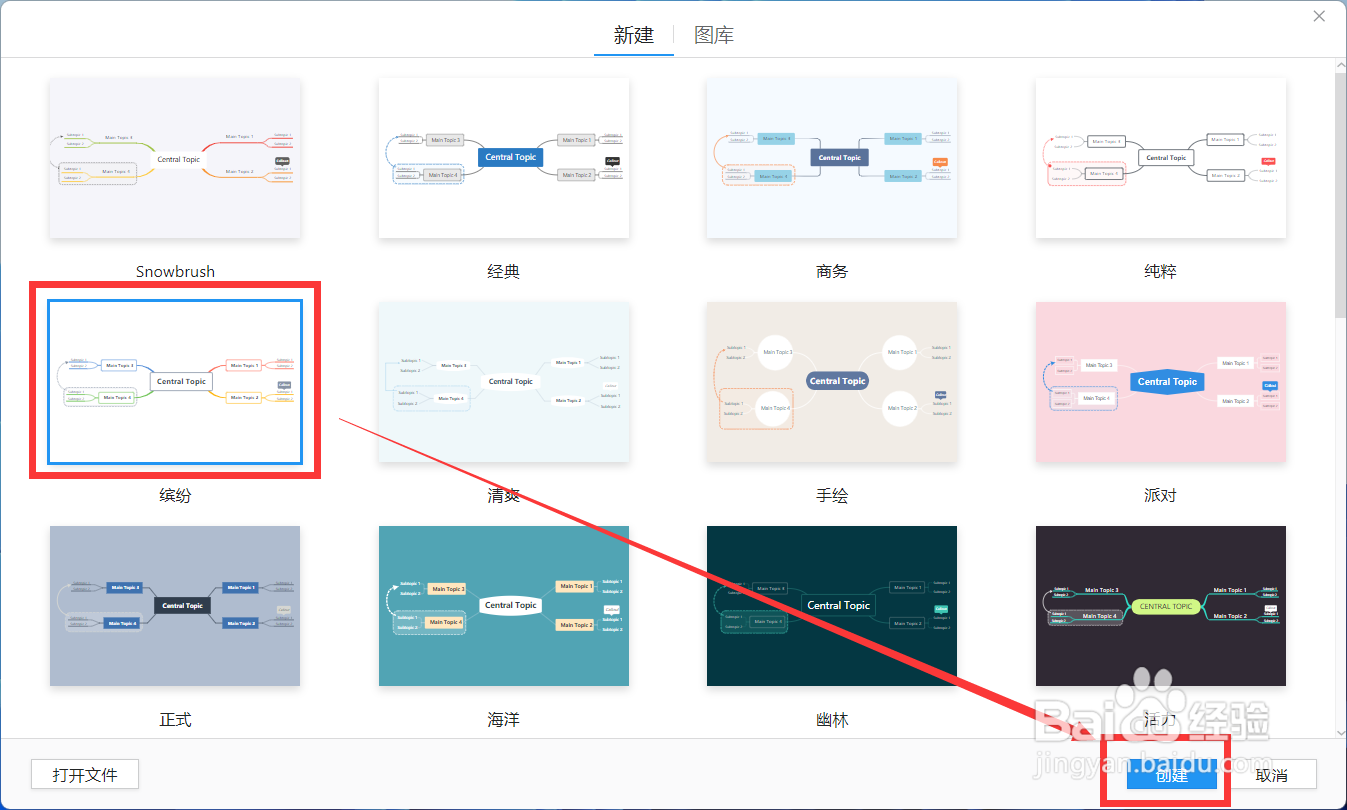
Task: Select the 幽林 dark green template thumbnail
Action: click(832, 606)
